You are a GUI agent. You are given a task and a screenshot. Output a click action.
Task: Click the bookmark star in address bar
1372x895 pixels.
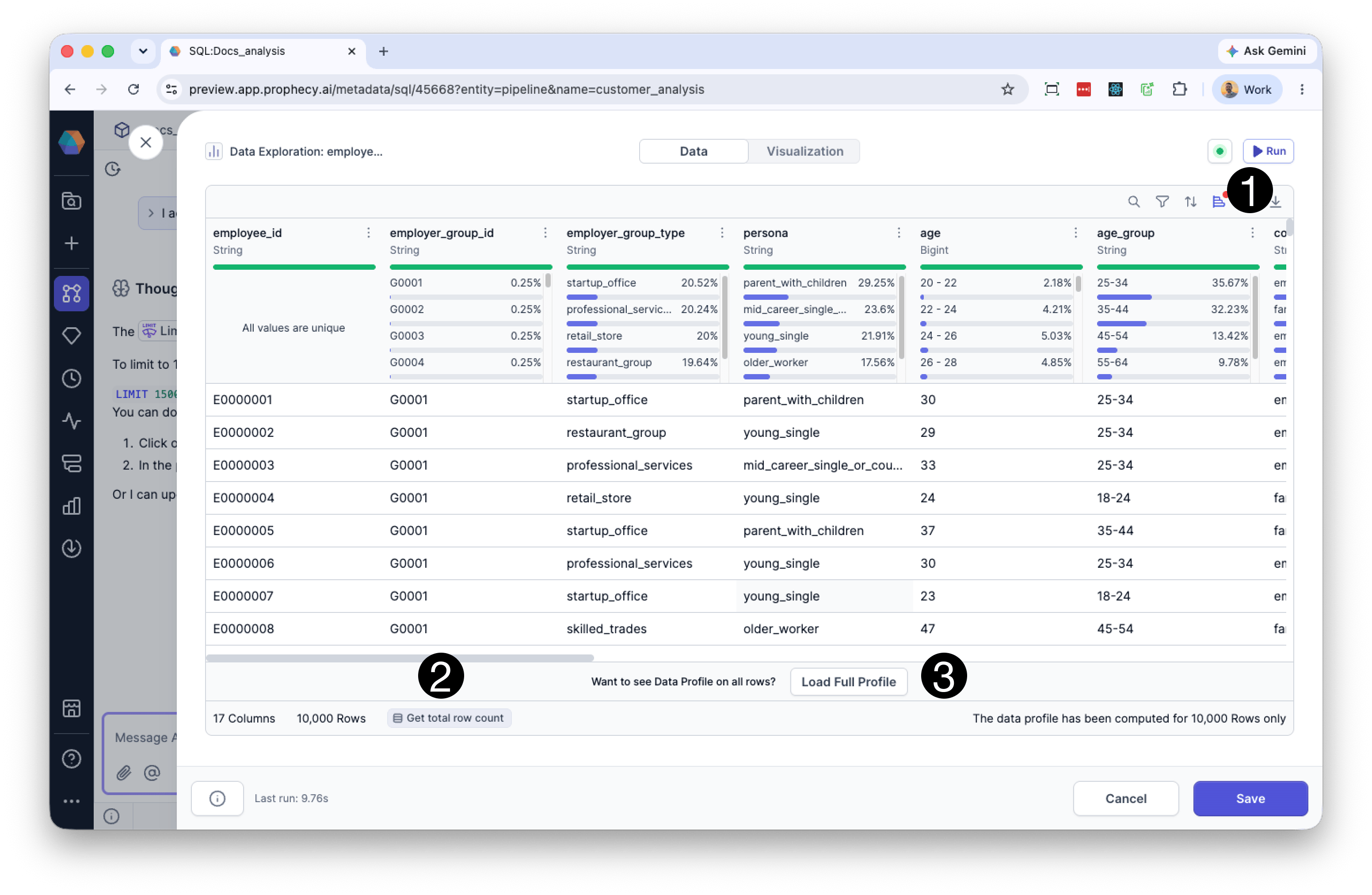click(x=1007, y=89)
